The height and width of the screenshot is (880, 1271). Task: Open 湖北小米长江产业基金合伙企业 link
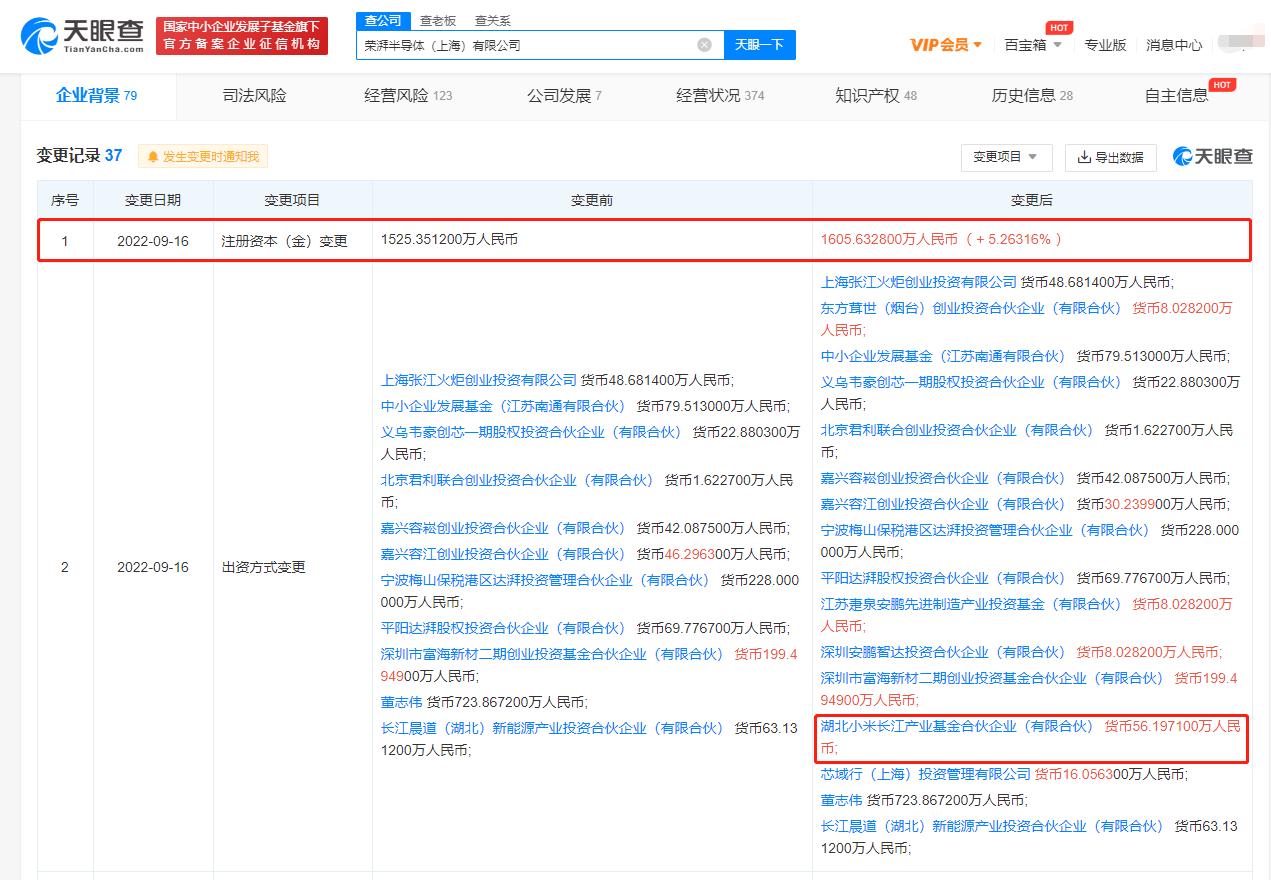(957, 726)
